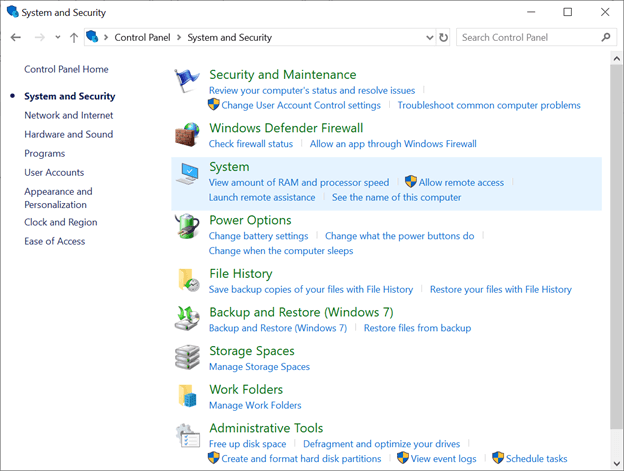Open Ease of Access category

pos(55,241)
